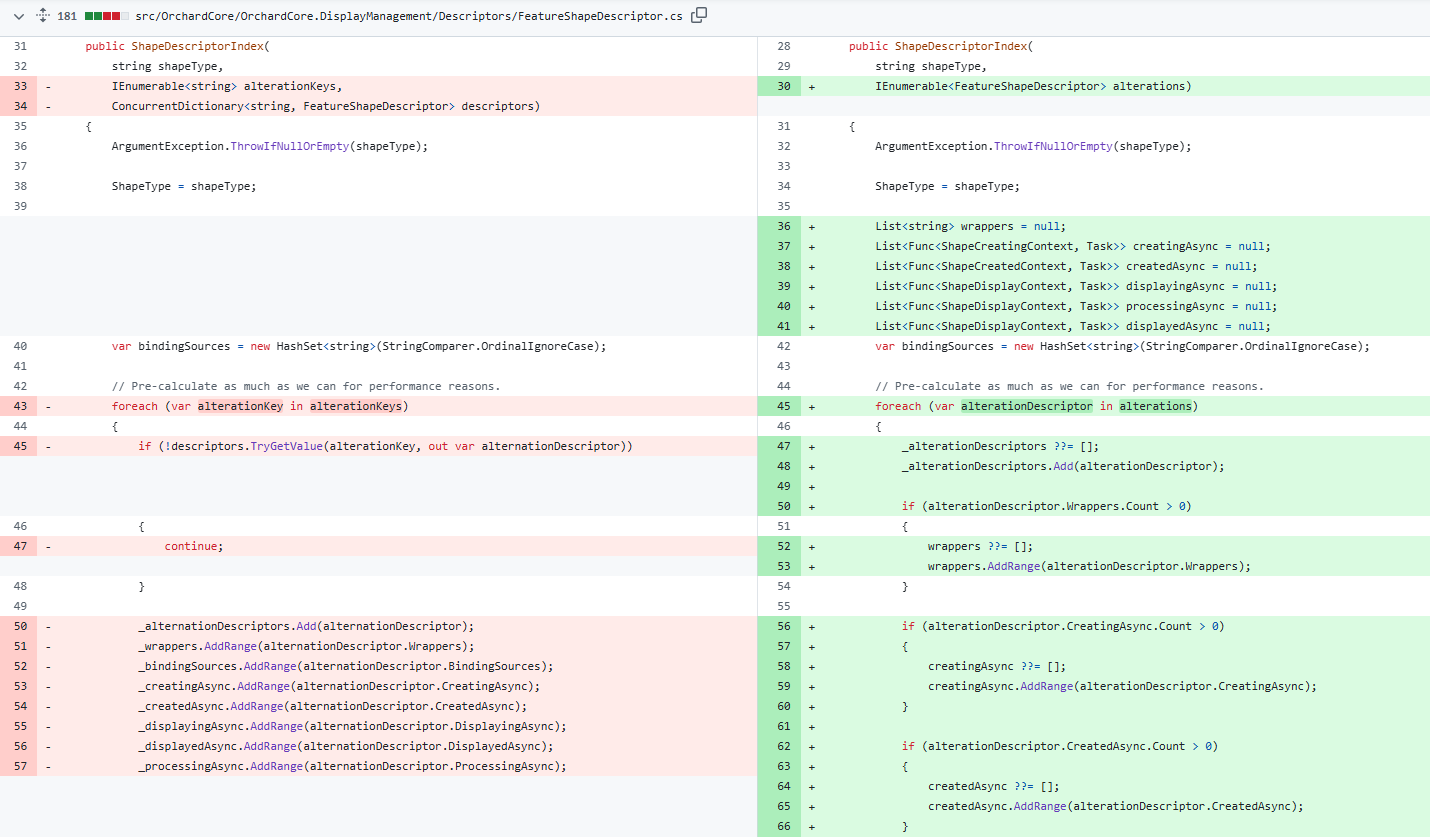Click 'creatingAsync ??= [];' line
The height and width of the screenshot is (837, 1430).
999,666
